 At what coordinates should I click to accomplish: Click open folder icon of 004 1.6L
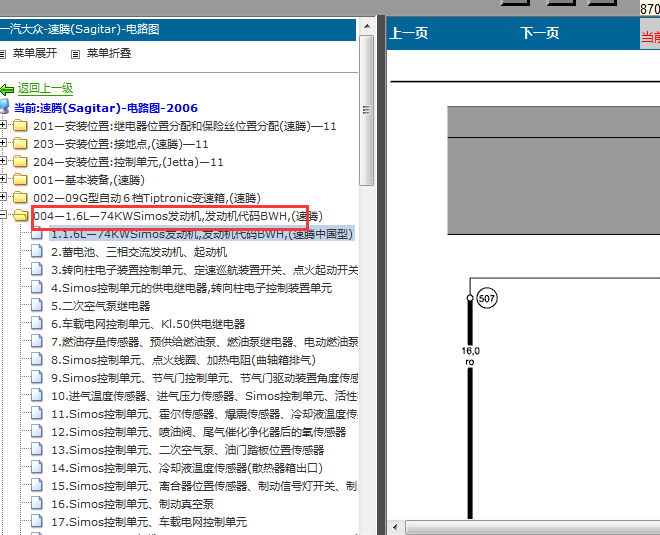tap(20, 216)
